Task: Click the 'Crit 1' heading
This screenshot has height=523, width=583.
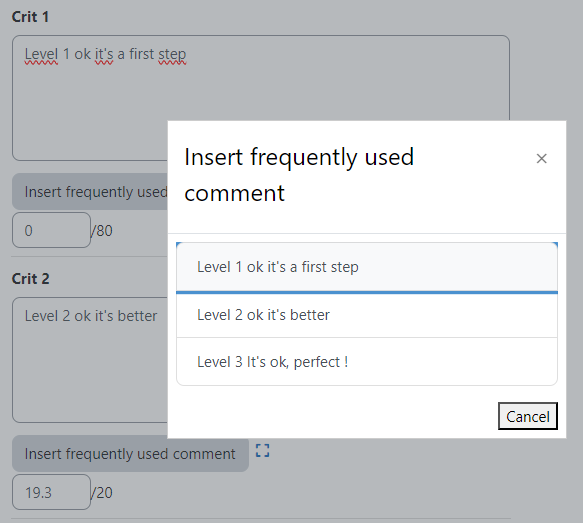Action: 30,17
